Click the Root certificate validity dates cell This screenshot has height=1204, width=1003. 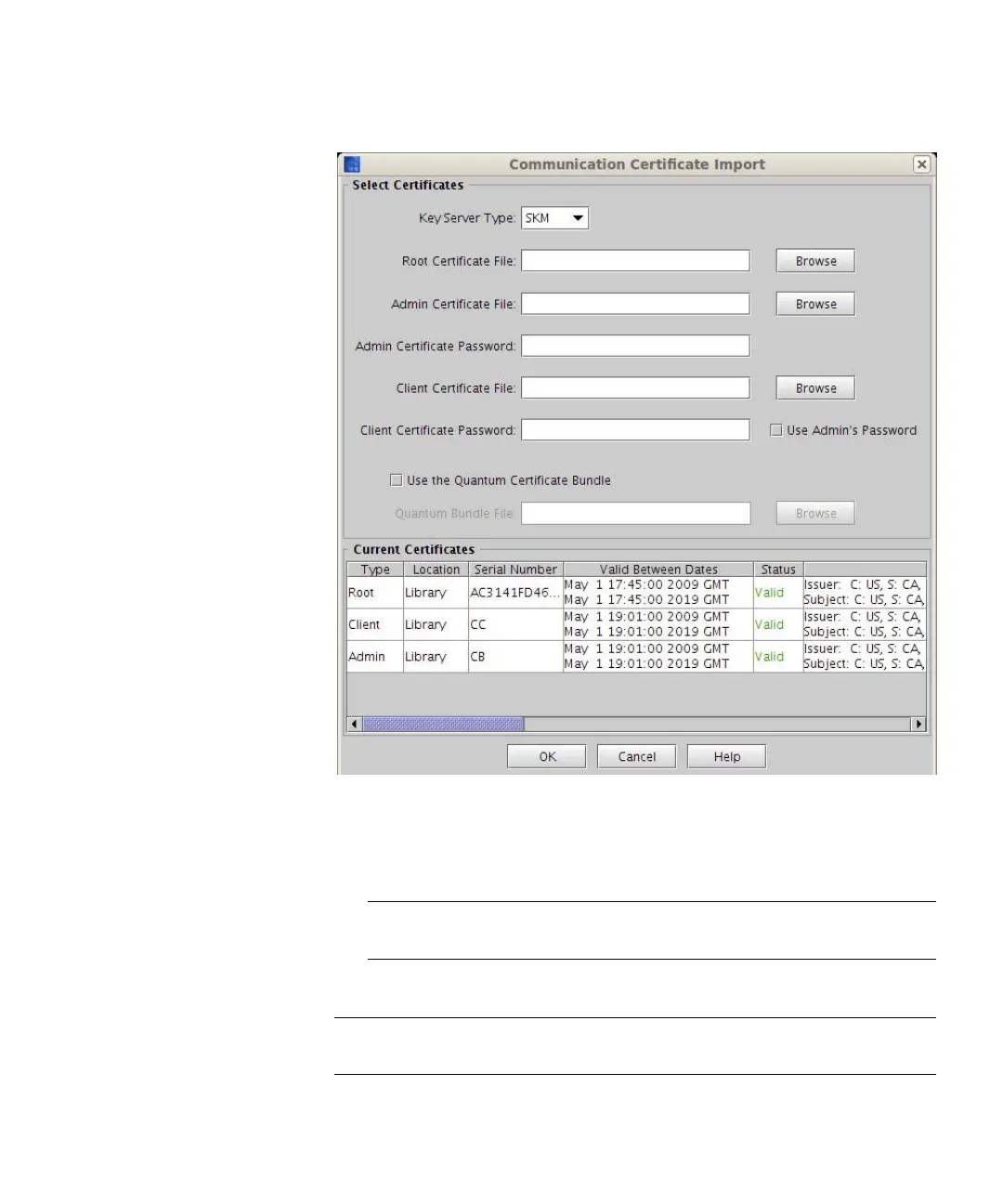(658, 593)
